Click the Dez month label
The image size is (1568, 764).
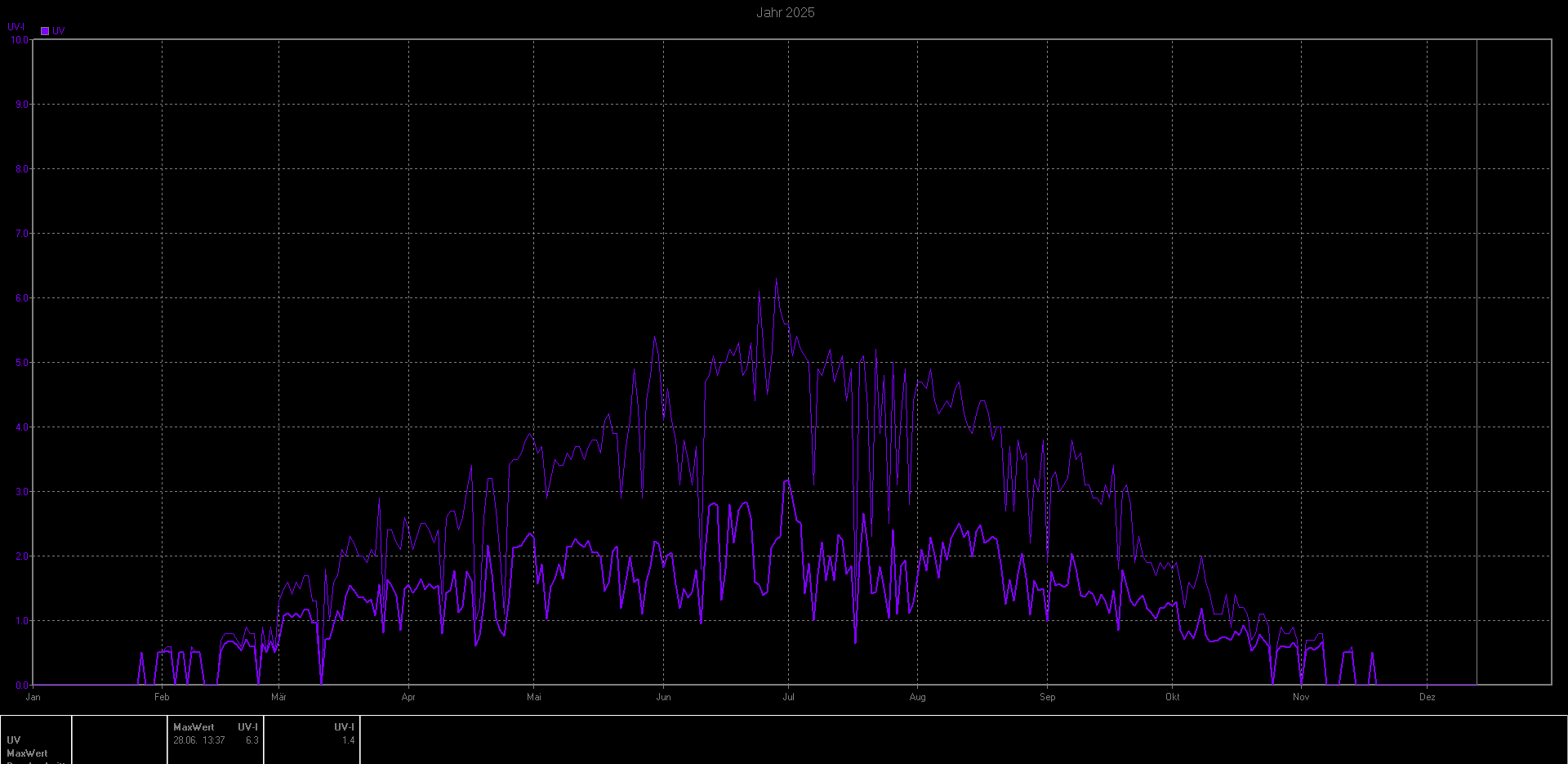coord(1427,697)
